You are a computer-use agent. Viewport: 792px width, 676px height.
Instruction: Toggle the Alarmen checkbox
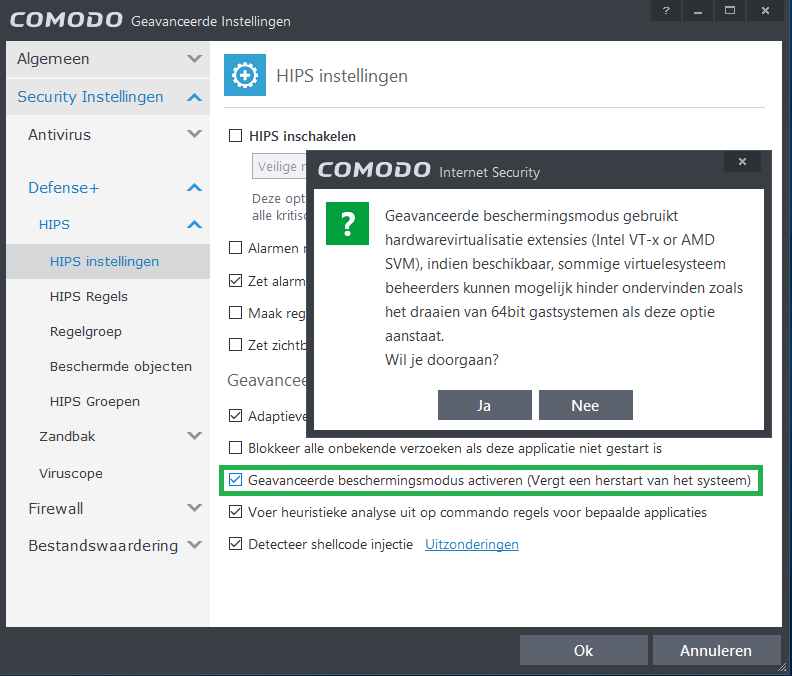[235, 248]
